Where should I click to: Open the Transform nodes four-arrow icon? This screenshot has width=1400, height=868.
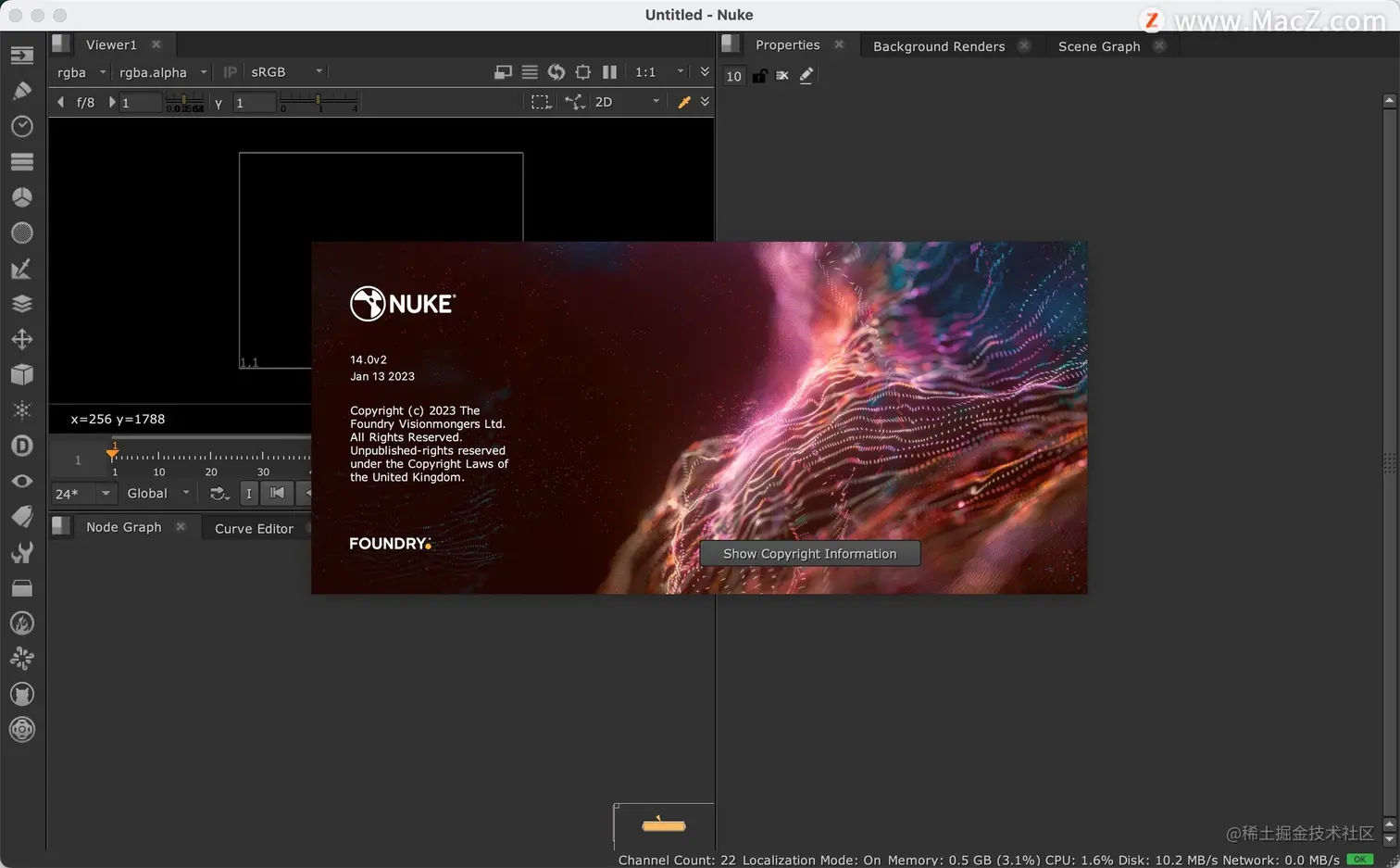(x=22, y=339)
